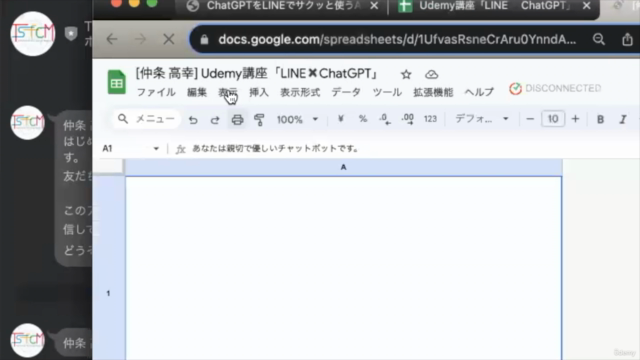
Task: Star the spreadsheet document
Action: (x=406, y=74)
